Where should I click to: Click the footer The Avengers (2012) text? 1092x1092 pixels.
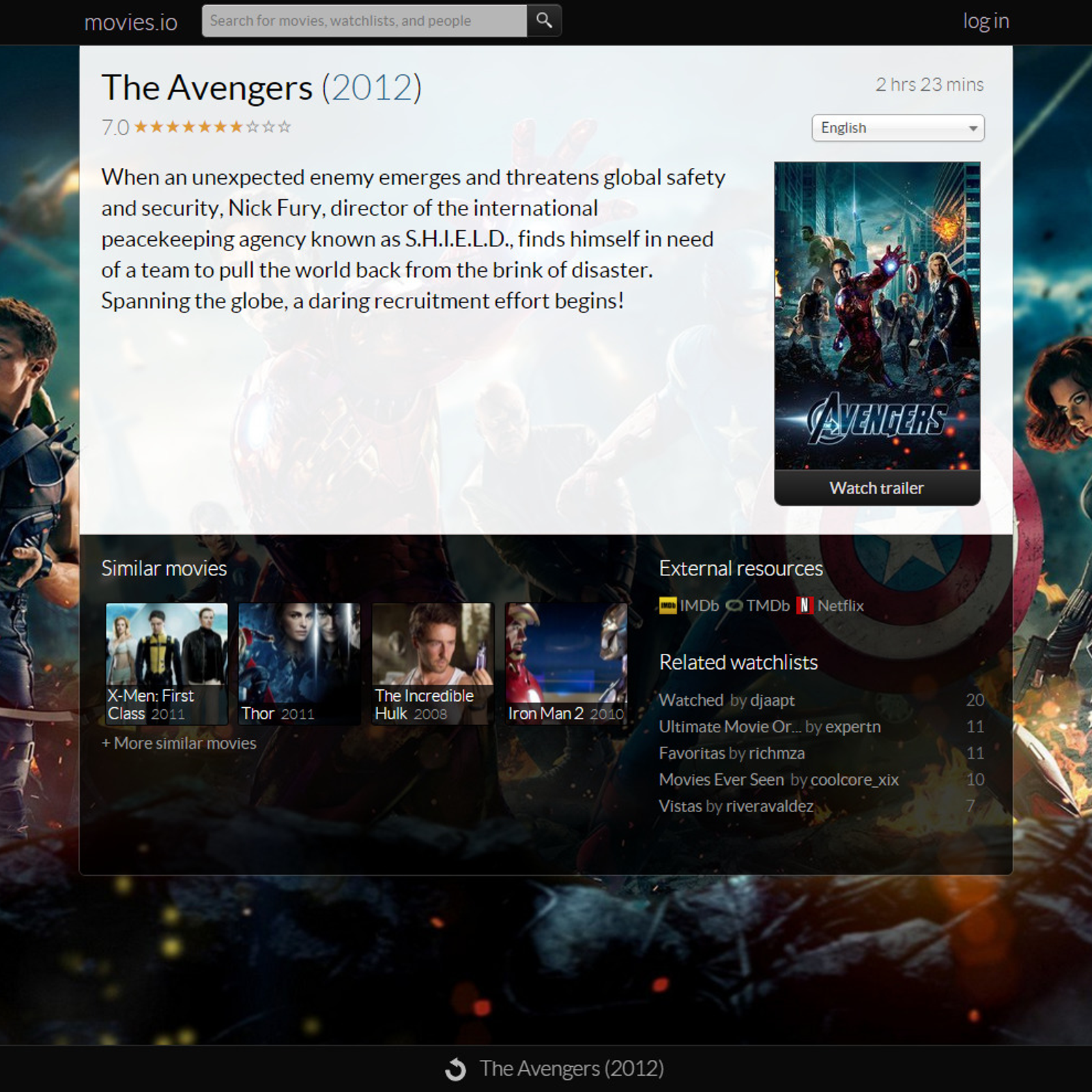(x=572, y=1069)
